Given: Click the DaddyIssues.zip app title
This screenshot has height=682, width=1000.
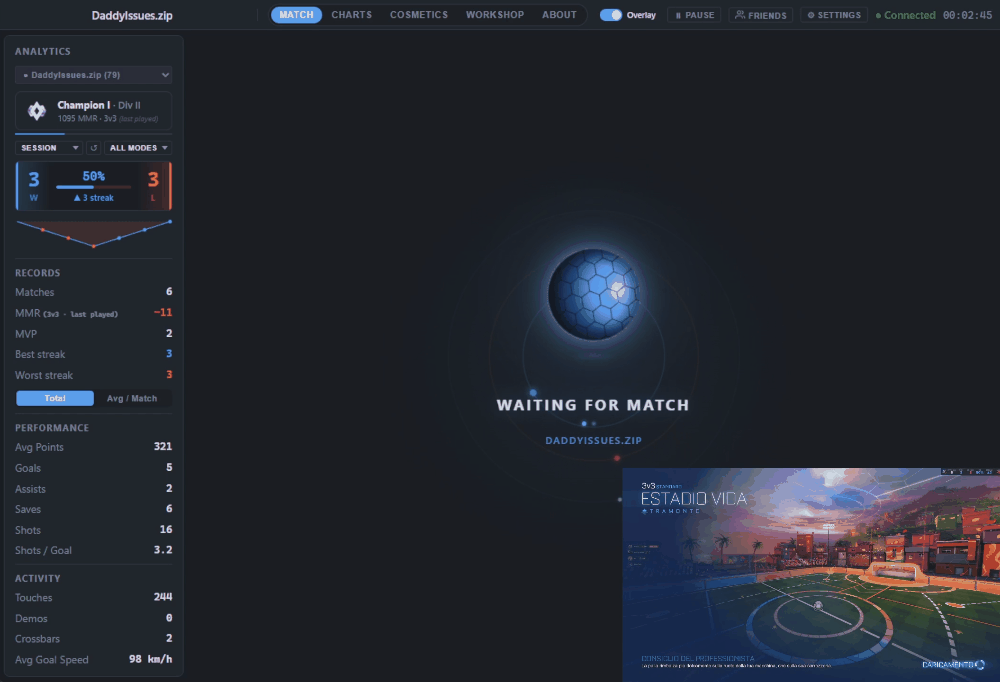Looking at the screenshot, I should coord(132,15).
